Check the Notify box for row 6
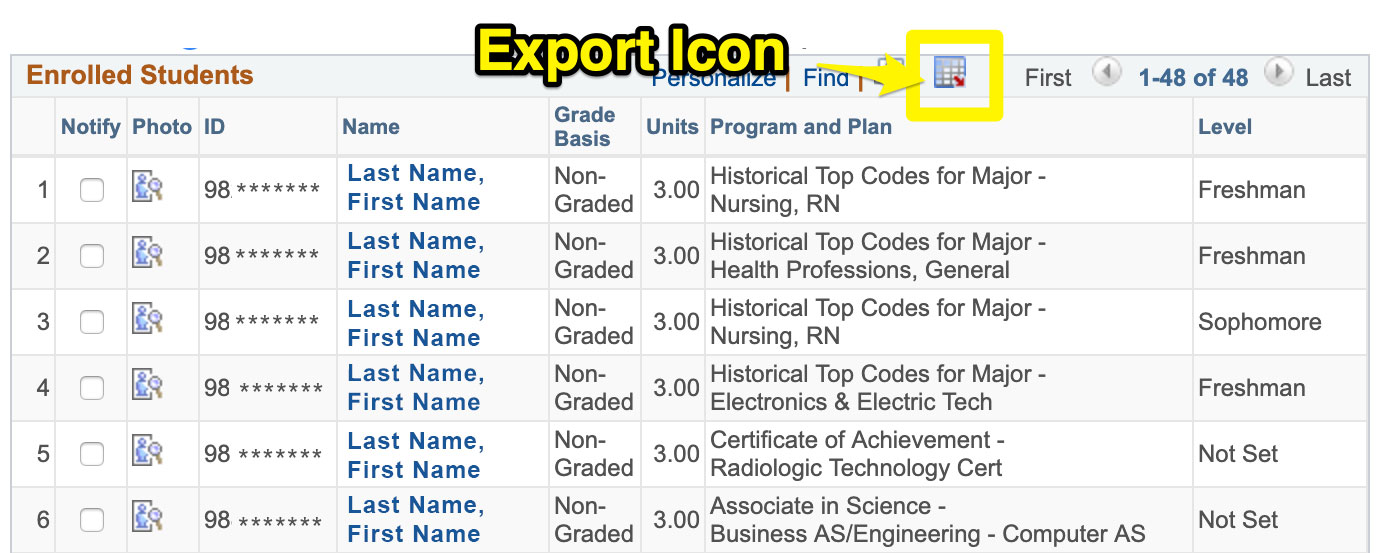 (92, 519)
